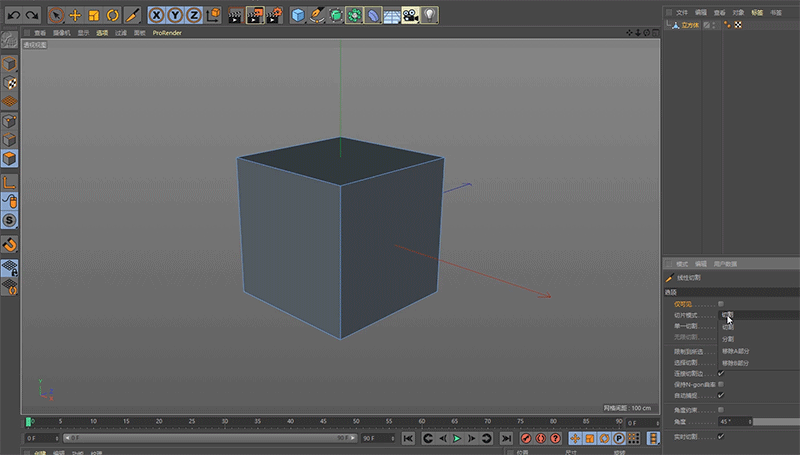This screenshot has height=455, width=800.
Task: Select the knife cut tool icon
Action: 132,15
